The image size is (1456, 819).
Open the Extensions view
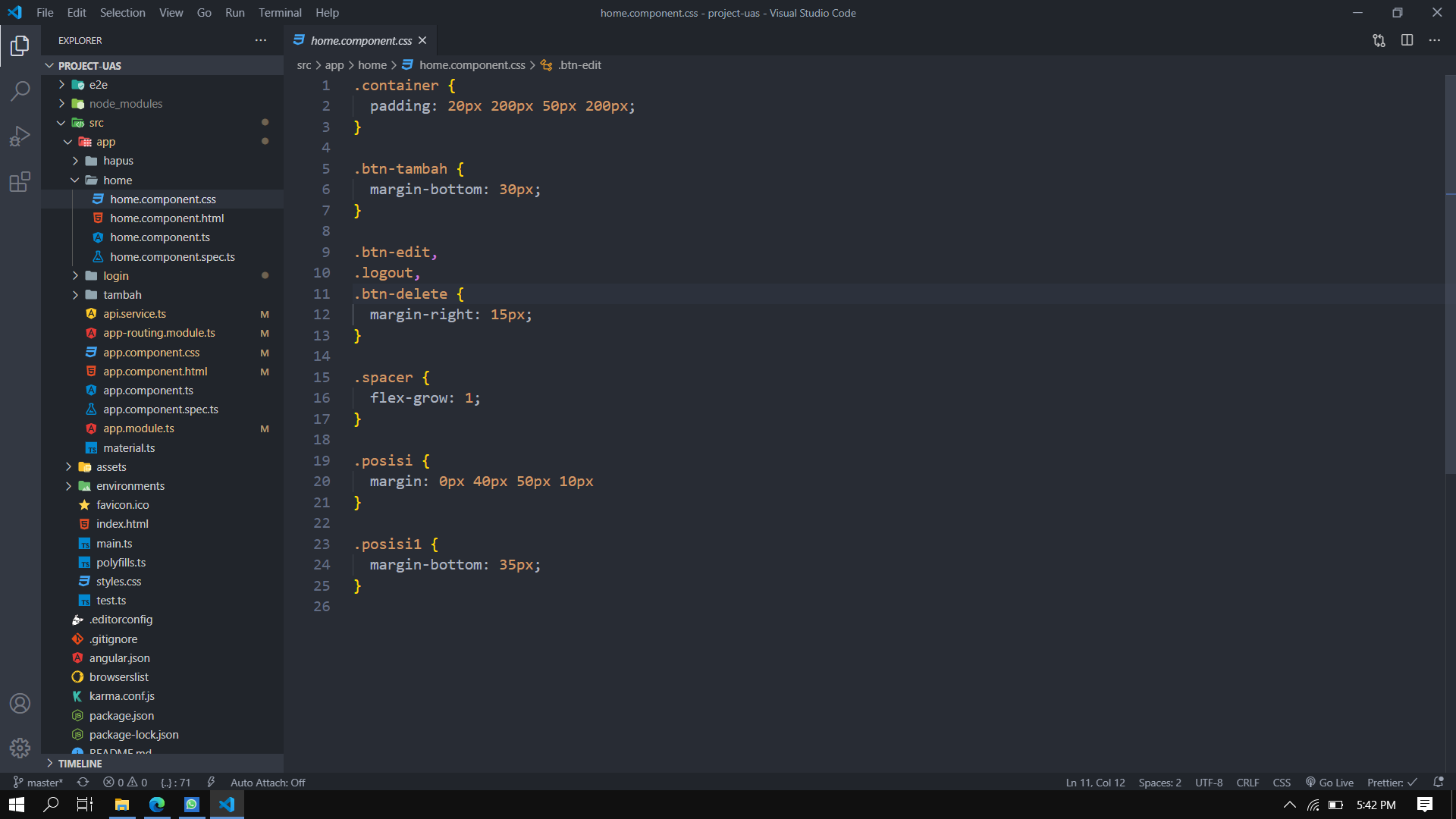pyautogui.click(x=20, y=182)
